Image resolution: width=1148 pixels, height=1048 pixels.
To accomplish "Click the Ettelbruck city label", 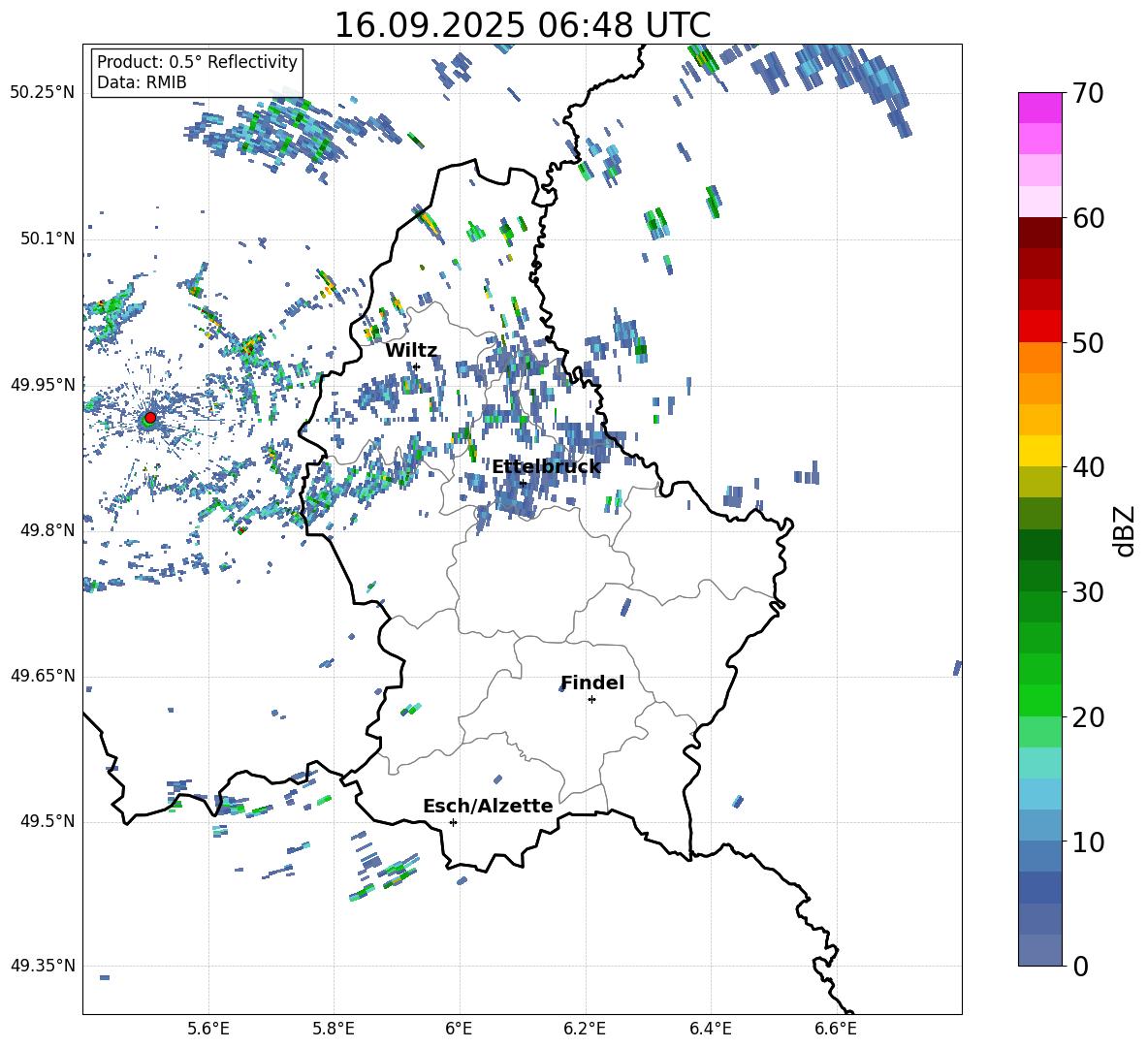I will point(546,466).
